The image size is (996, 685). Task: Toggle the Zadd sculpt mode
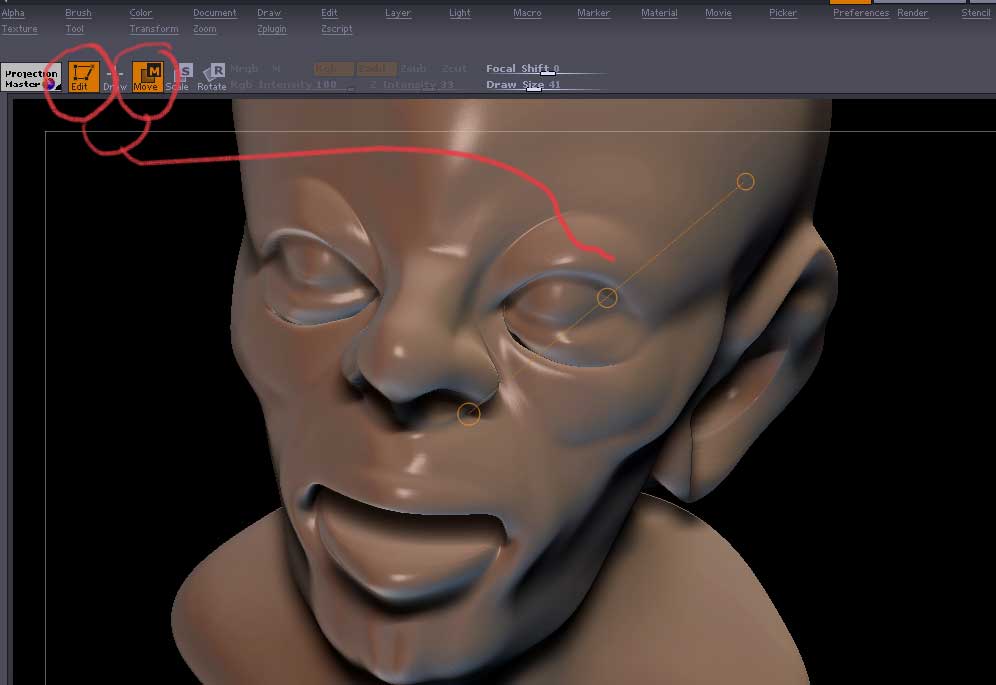[x=376, y=68]
